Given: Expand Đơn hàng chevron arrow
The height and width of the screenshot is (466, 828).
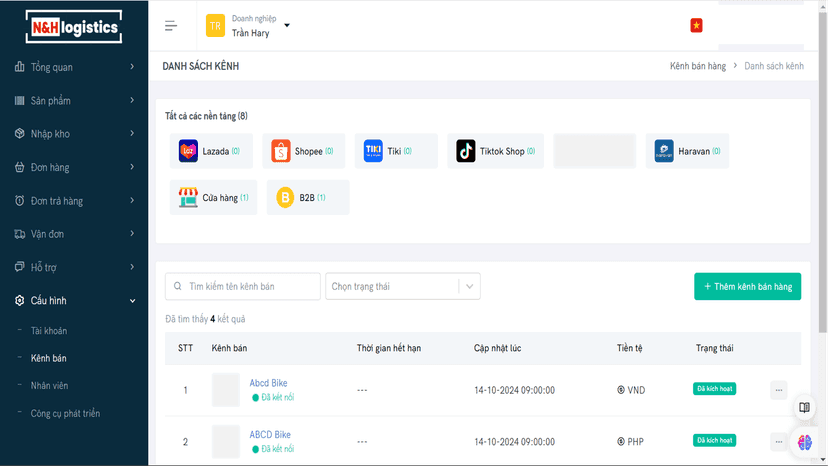Looking at the screenshot, I should coord(132,167).
